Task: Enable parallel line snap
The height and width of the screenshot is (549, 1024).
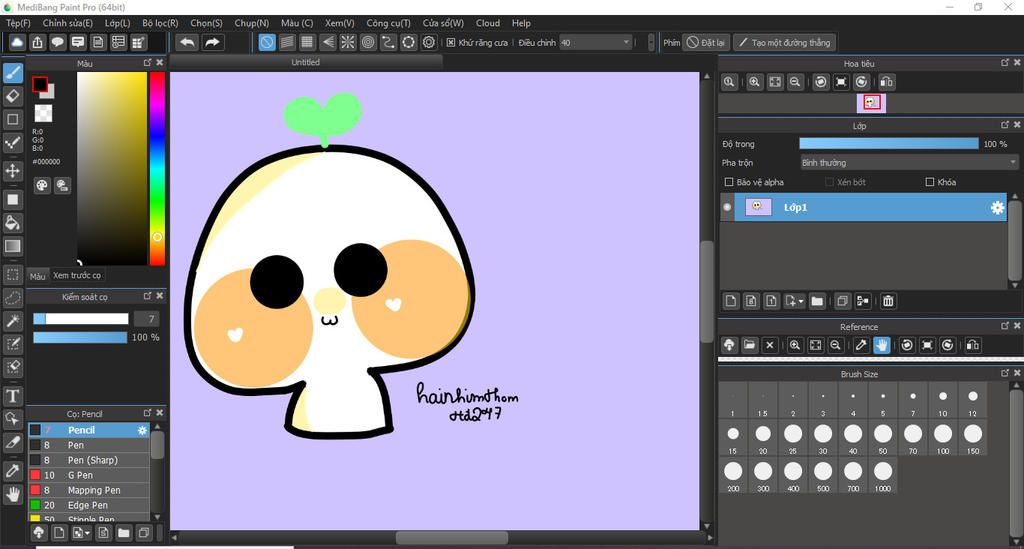Action: pos(287,42)
